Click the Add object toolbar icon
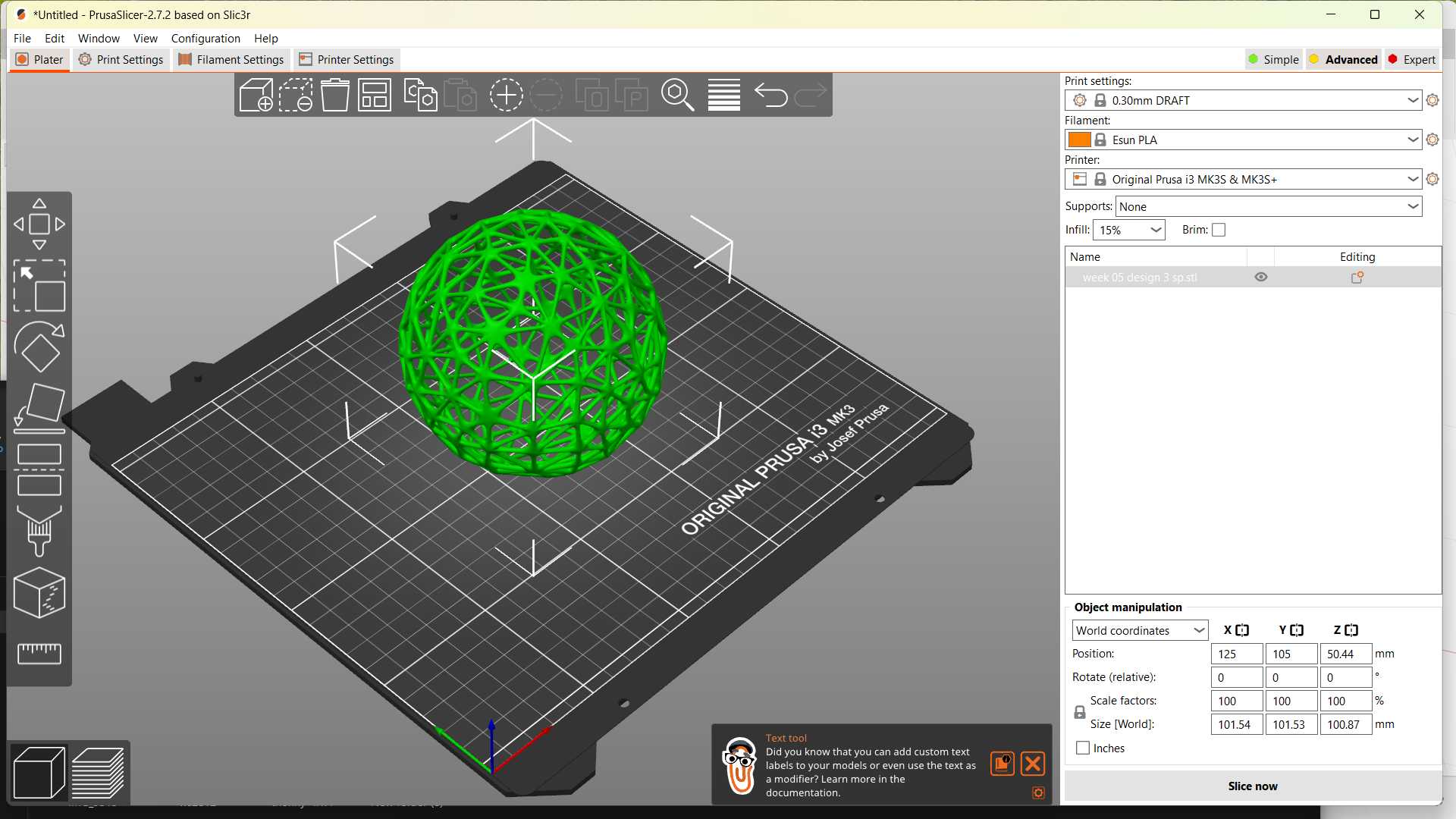The image size is (1456, 819). click(256, 96)
